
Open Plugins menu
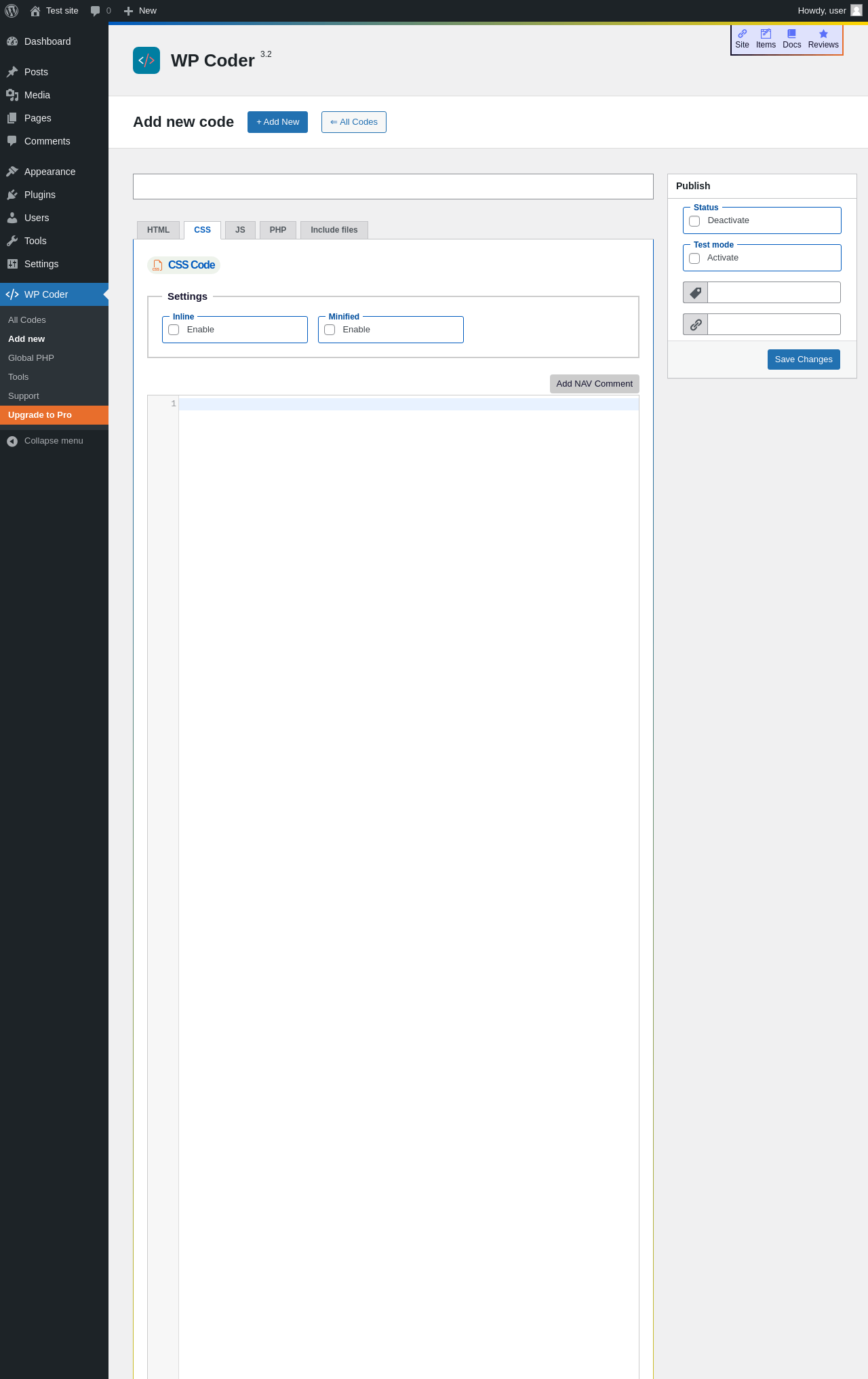point(54,195)
